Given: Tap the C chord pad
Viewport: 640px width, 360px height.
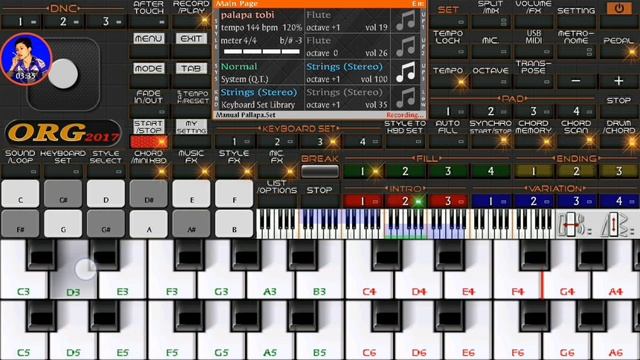Looking at the screenshot, I should [x=20, y=193].
